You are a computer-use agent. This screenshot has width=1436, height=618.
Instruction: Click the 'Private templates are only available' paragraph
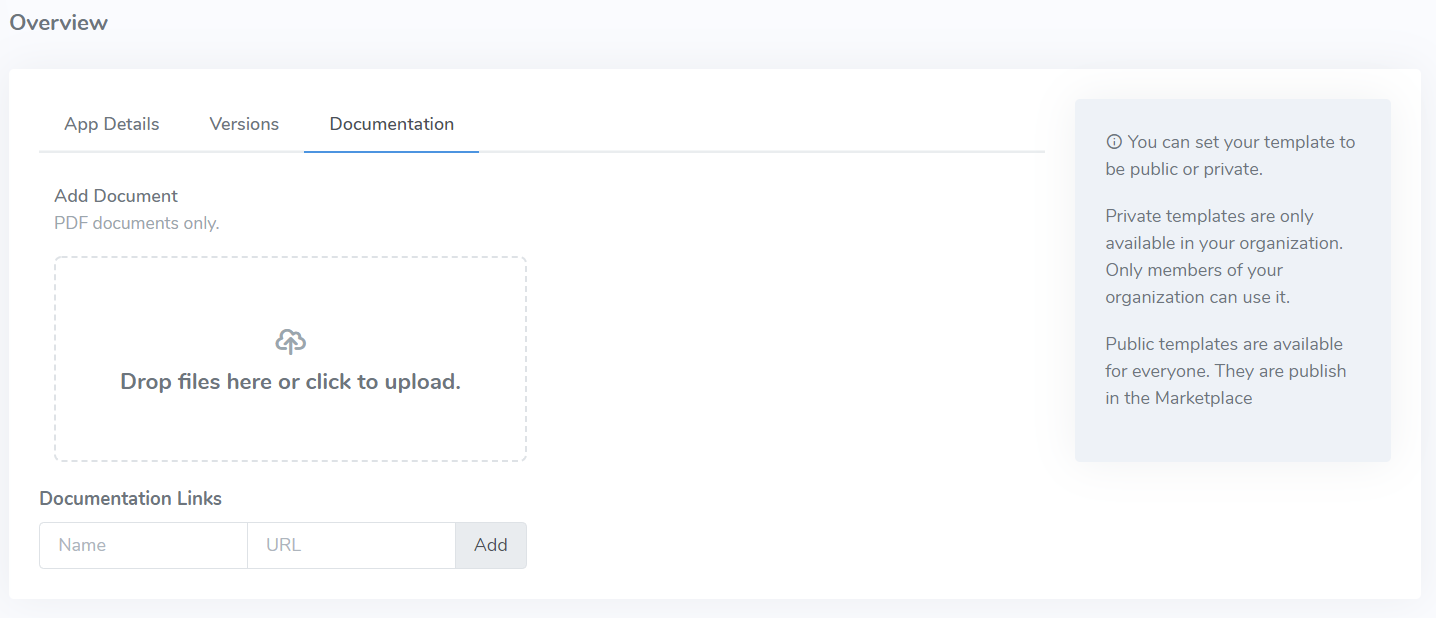coord(1224,257)
